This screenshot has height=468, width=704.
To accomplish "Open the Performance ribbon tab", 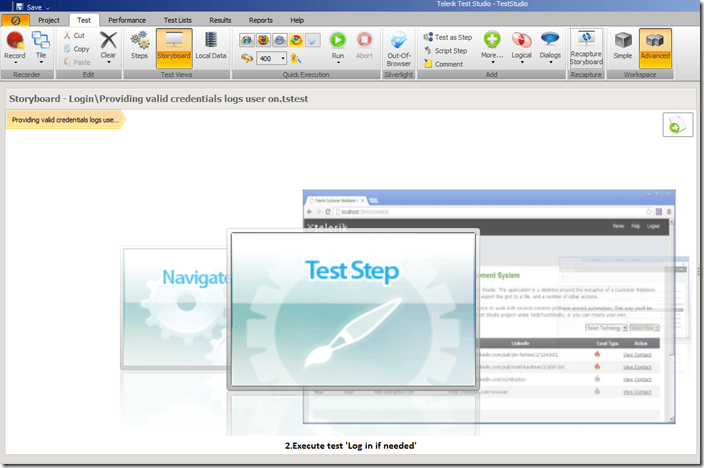I will click(x=127, y=20).
